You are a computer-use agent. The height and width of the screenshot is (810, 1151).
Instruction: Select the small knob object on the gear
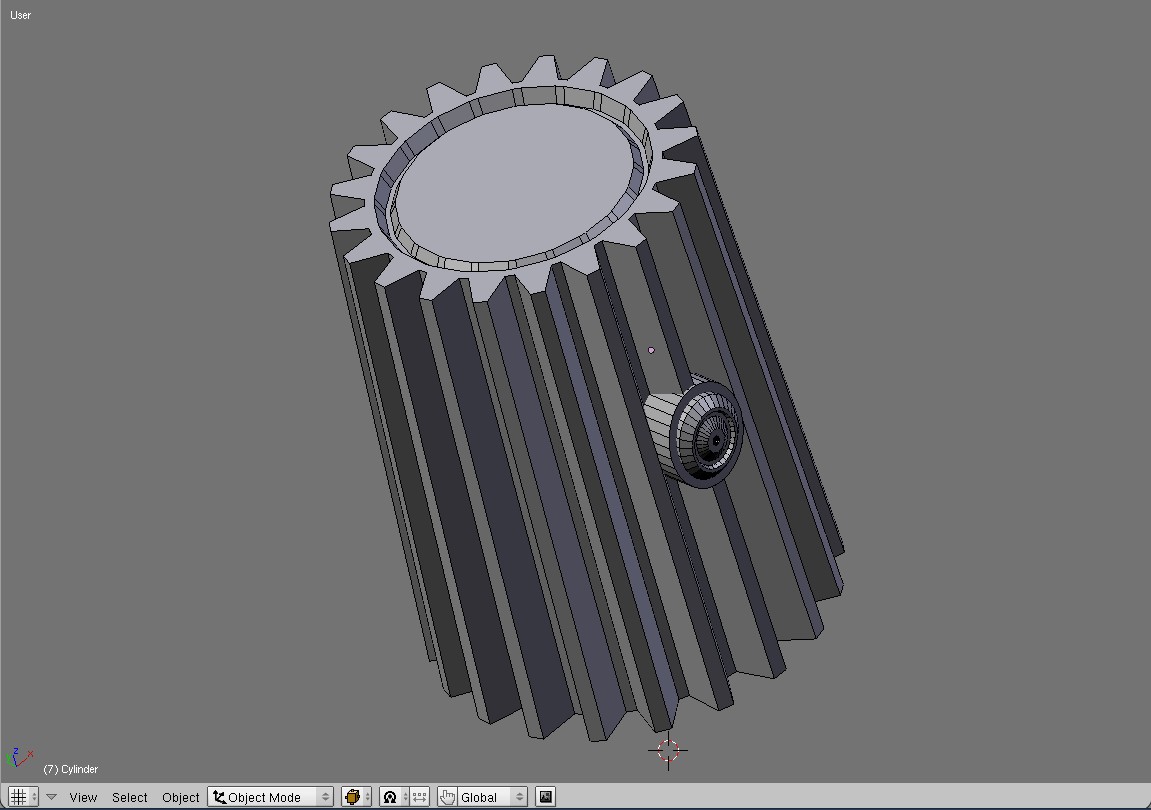(696, 433)
